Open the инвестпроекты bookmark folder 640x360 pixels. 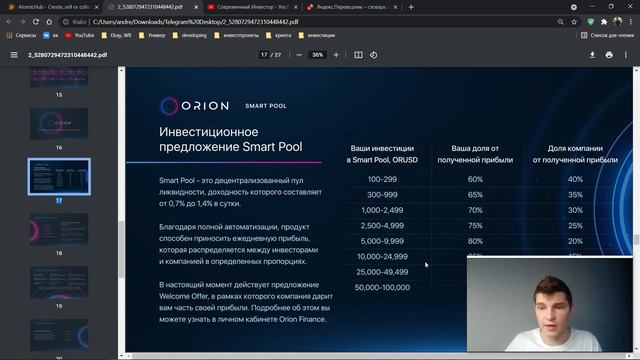[236, 35]
